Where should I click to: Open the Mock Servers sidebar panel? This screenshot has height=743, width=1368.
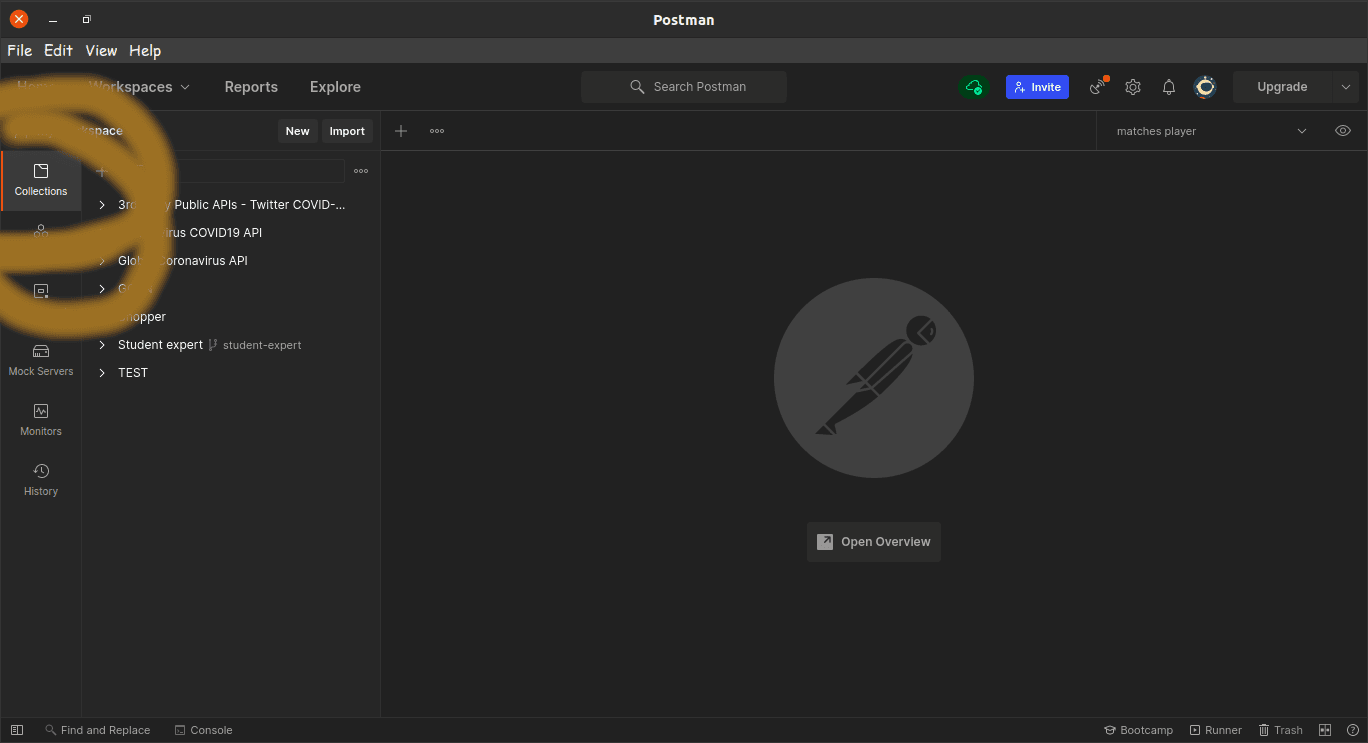[x=41, y=361]
